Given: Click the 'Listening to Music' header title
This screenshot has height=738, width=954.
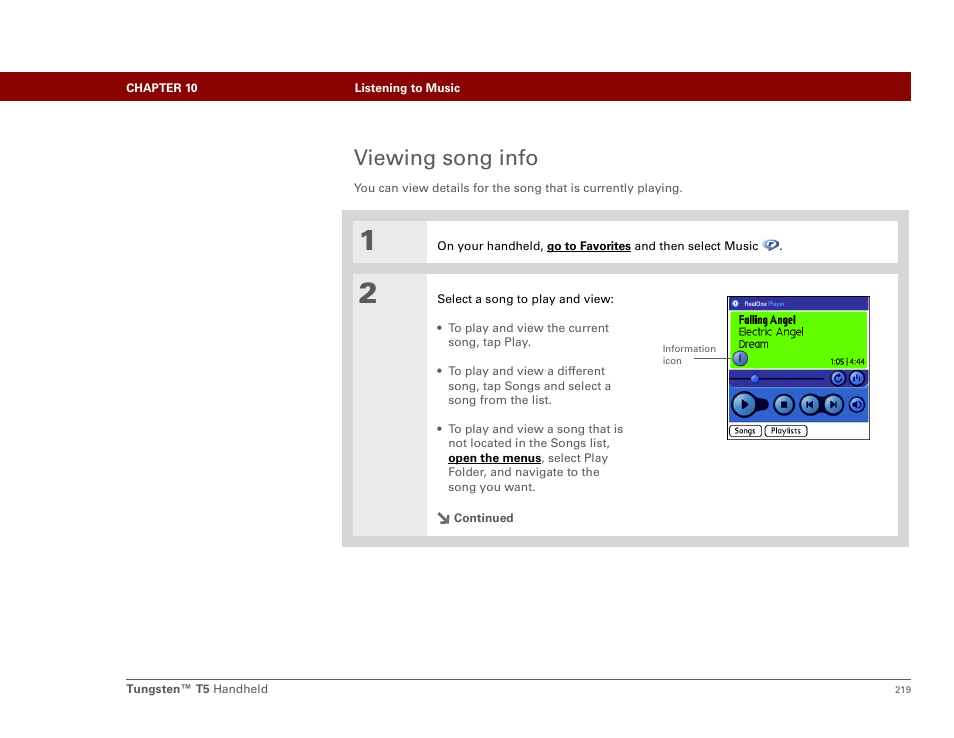Looking at the screenshot, I should pos(407,88).
